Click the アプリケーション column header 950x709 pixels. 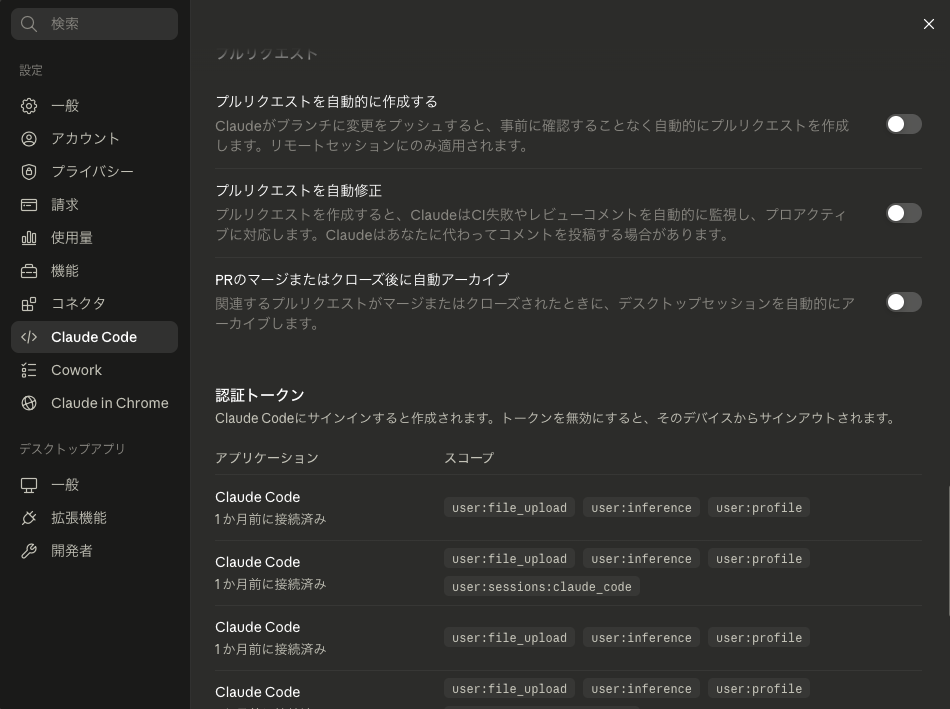coord(267,458)
